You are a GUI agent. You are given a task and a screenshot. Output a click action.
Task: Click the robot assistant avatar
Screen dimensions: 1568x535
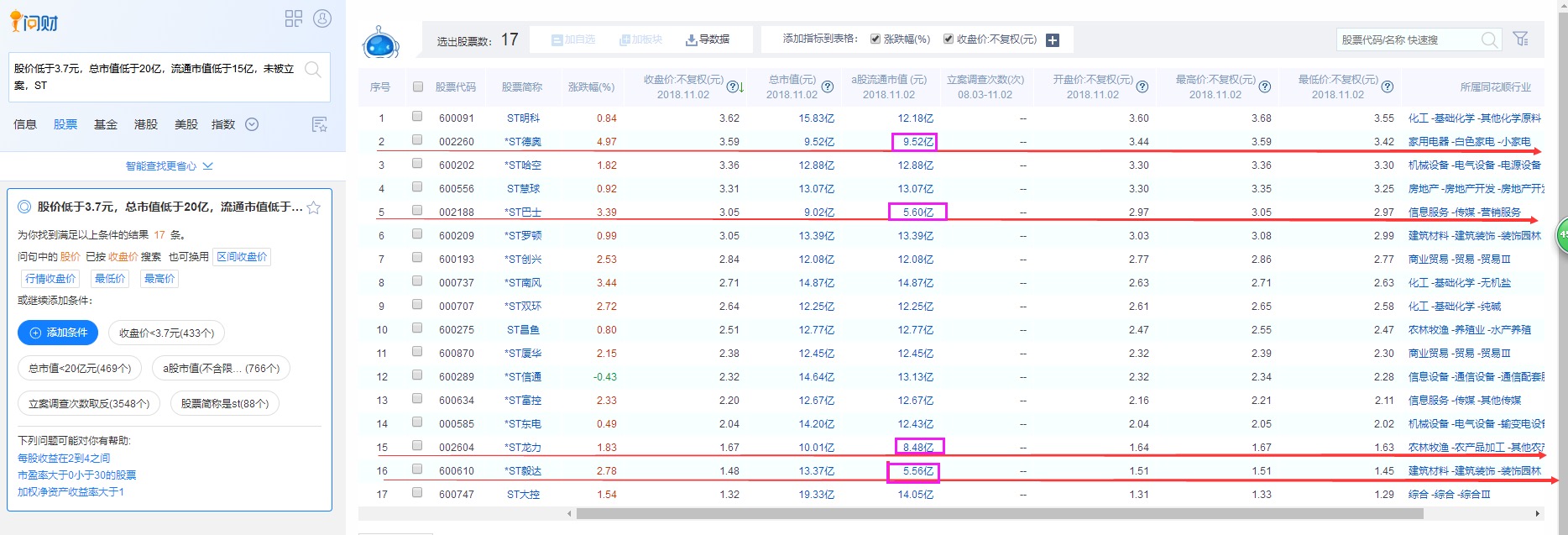(381, 42)
